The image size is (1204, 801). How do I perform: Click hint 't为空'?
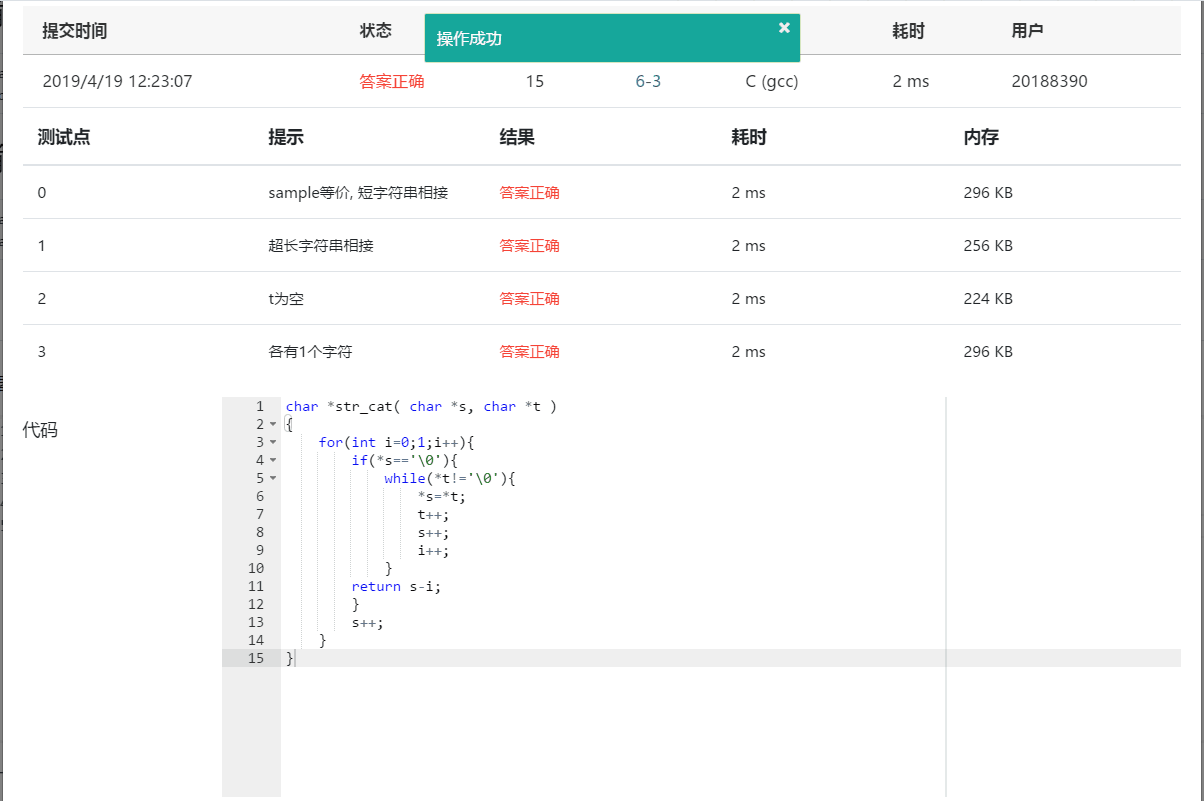tap(286, 298)
